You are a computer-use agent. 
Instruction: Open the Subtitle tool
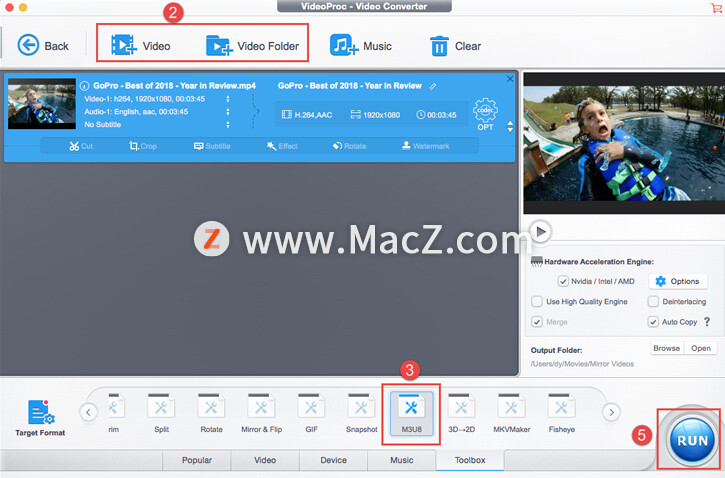tap(212, 146)
